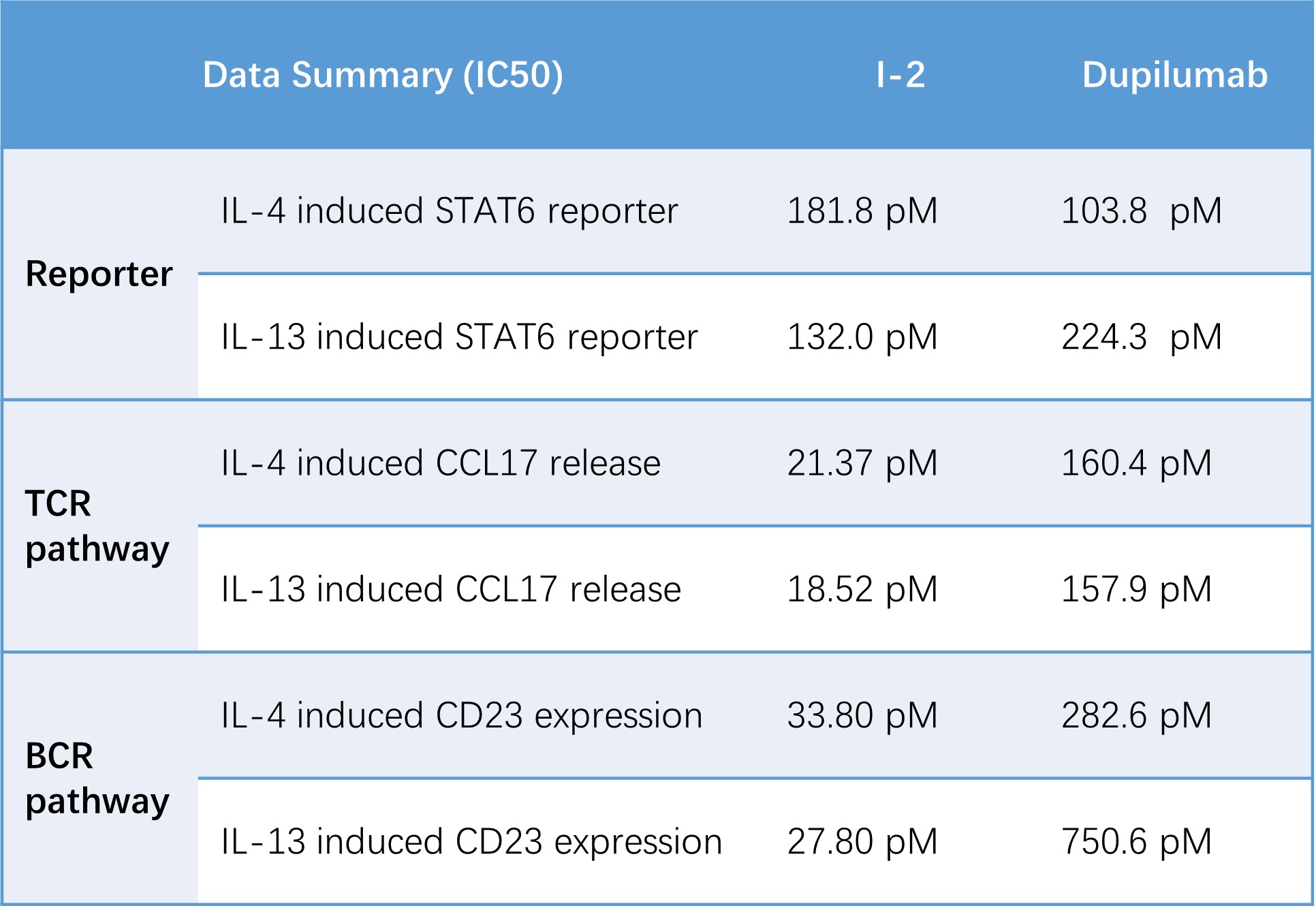Click "IL-13 induced STAT6 reporter" cell
Image resolution: width=1316 pixels, height=908 pixels.
click(x=459, y=337)
